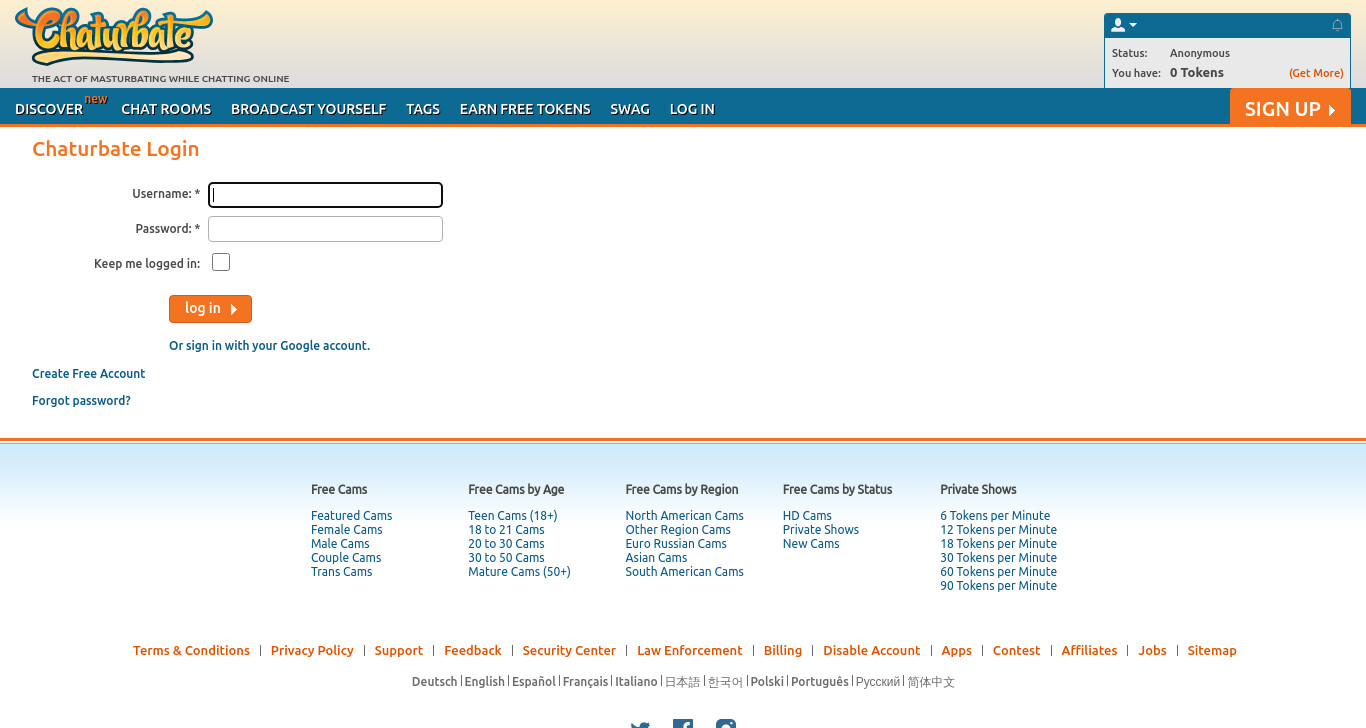Toggle the Keep me logged in checkbox

click(221, 262)
